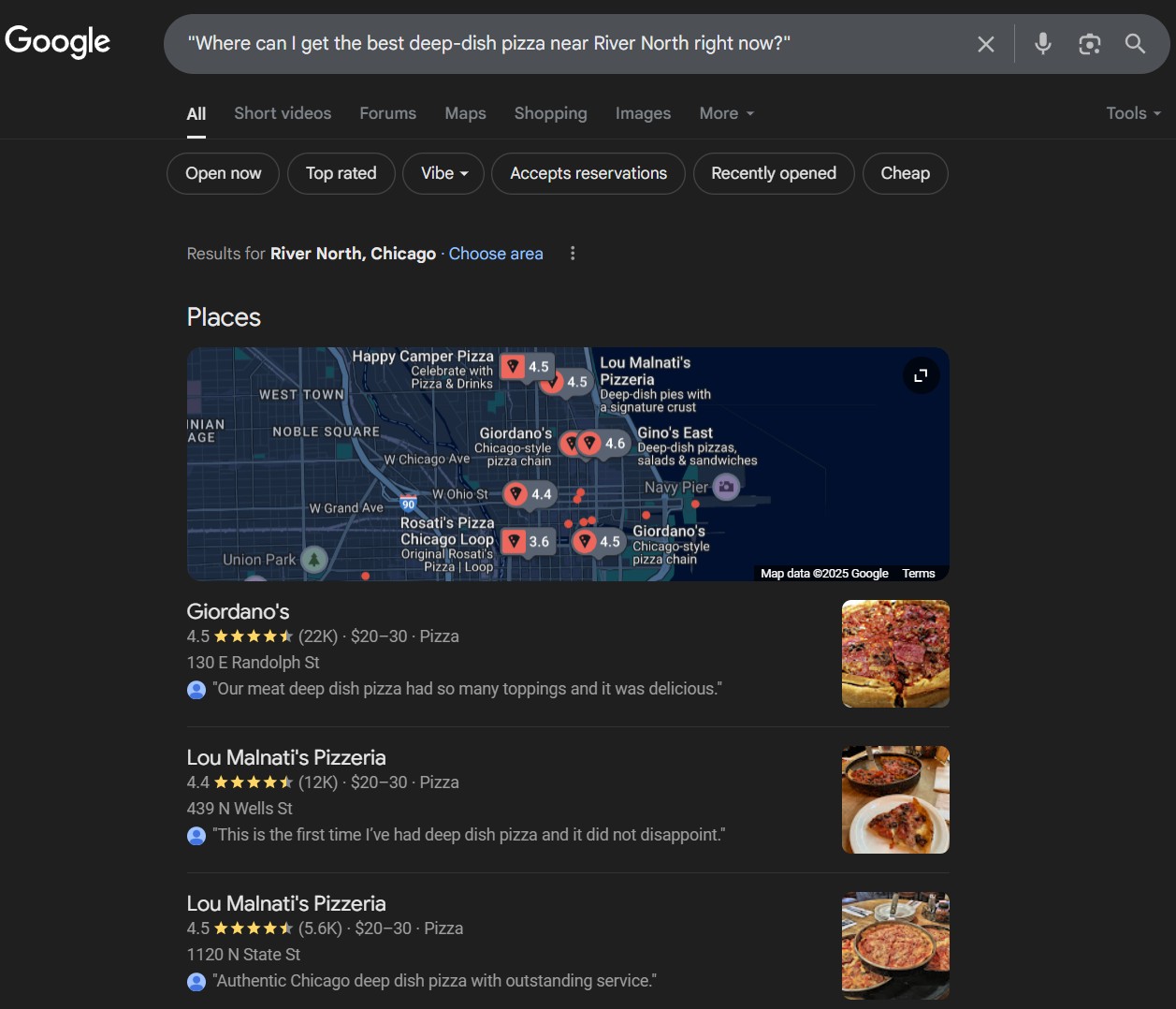This screenshot has height=1009, width=1176.
Task: Toggle the Accepts reservations filter
Action: (x=588, y=173)
